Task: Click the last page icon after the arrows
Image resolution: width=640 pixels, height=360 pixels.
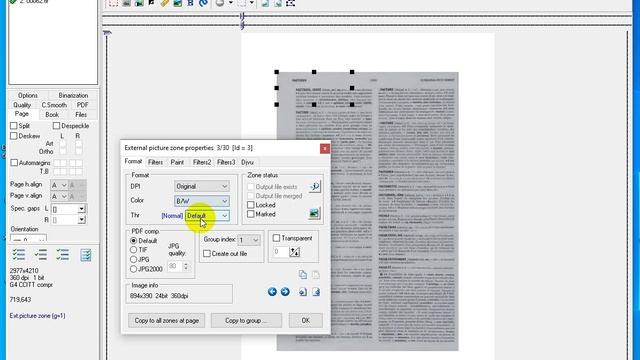Action: pyautogui.click(x=316, y=292)
